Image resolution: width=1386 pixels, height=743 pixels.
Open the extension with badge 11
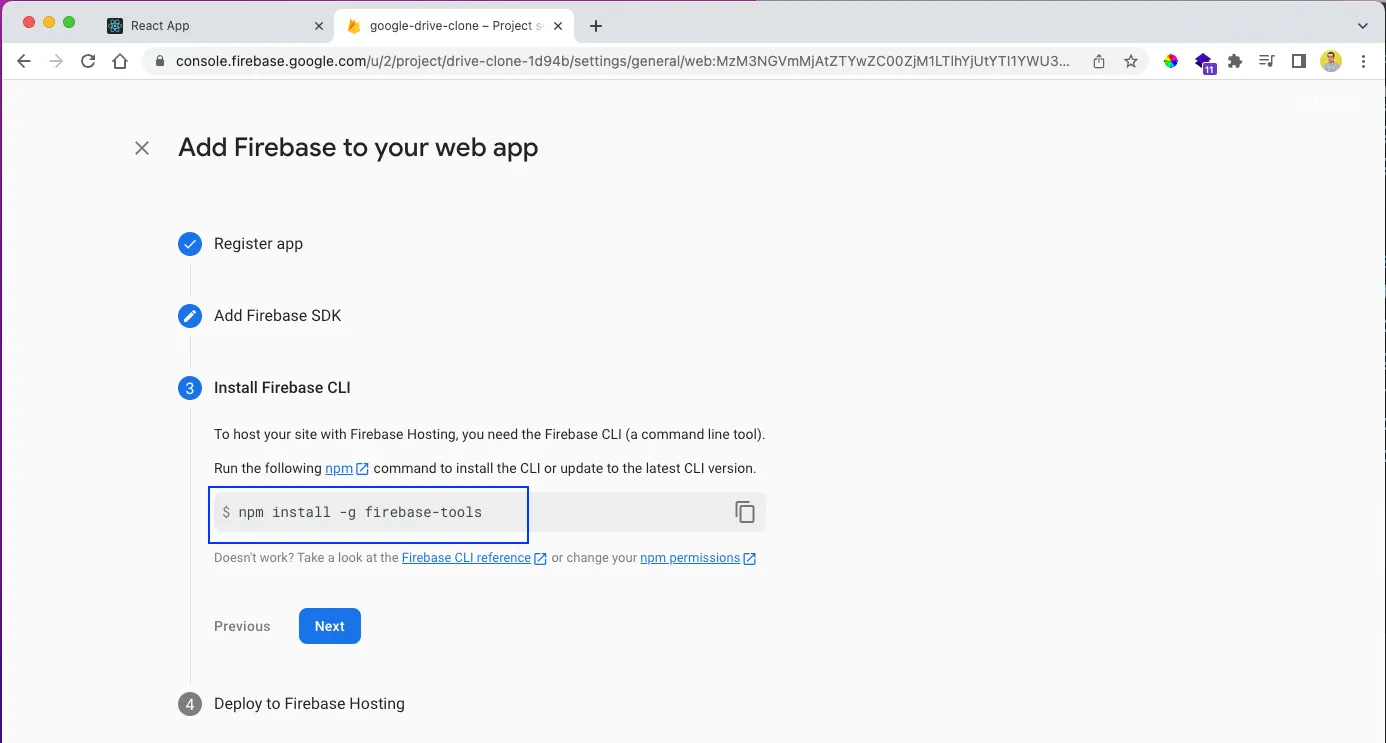pos(1204,63)
